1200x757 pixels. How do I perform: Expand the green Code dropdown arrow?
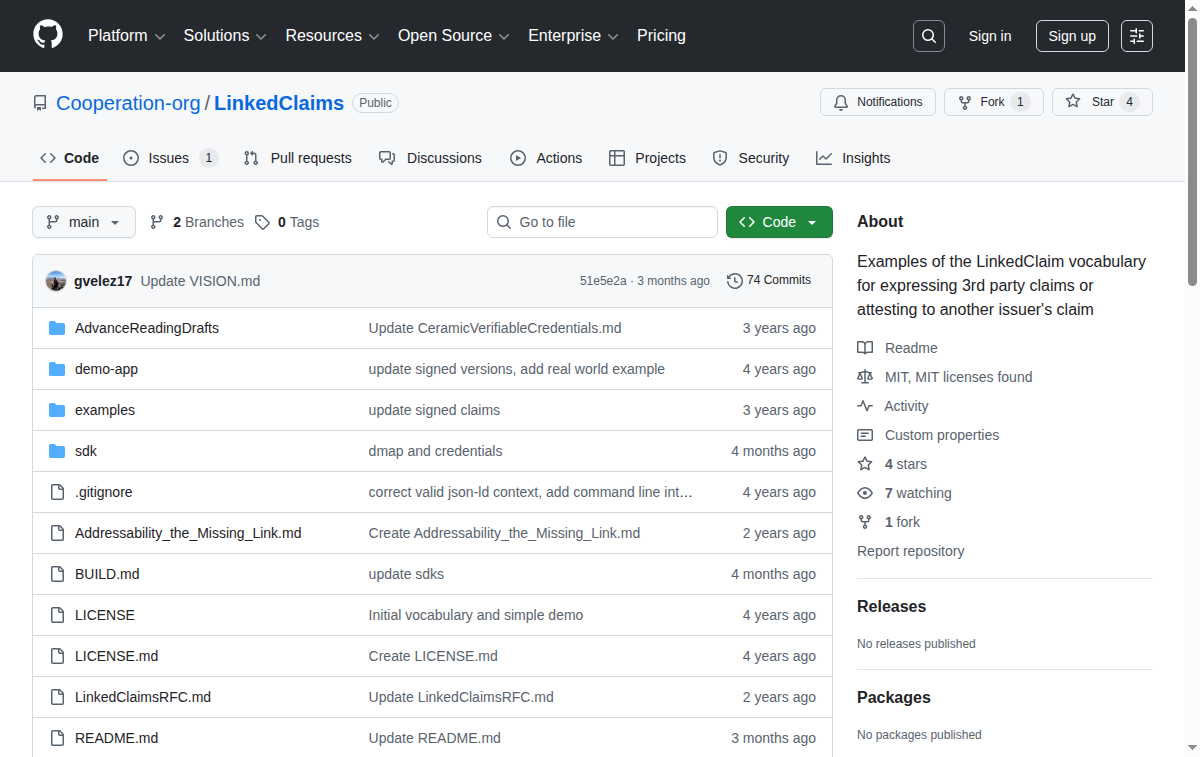(814, 221)
